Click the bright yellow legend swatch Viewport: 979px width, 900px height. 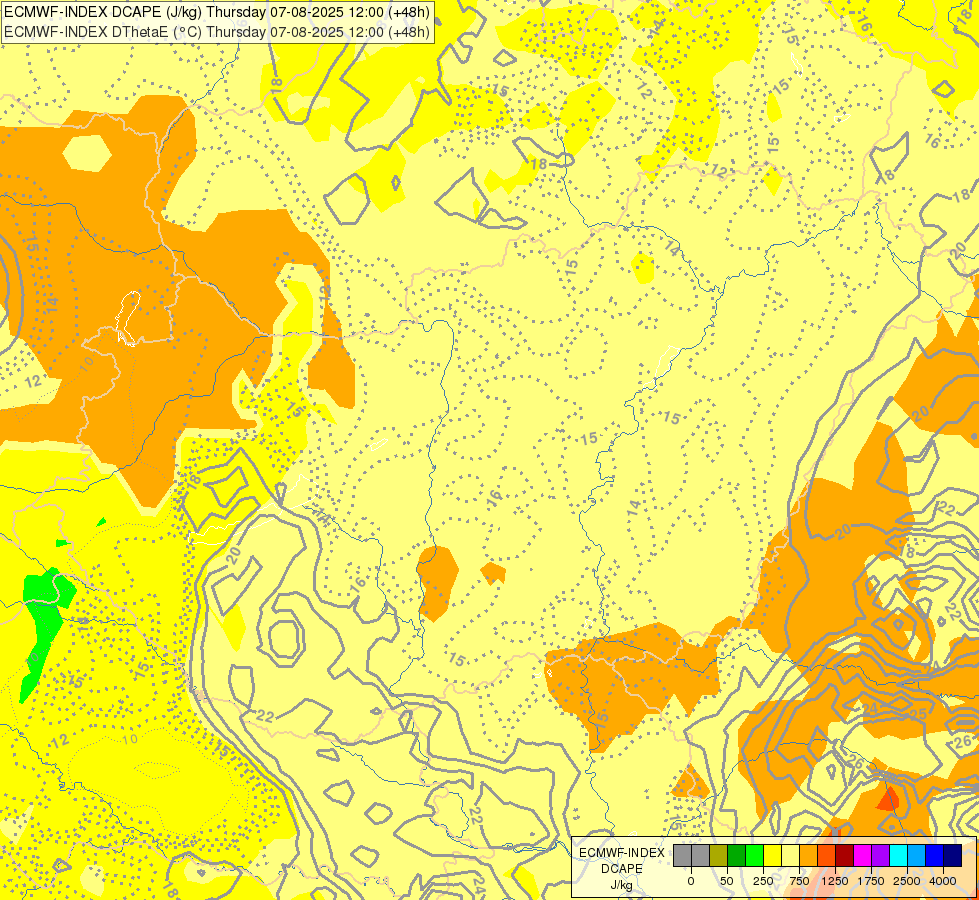point(772,856)
